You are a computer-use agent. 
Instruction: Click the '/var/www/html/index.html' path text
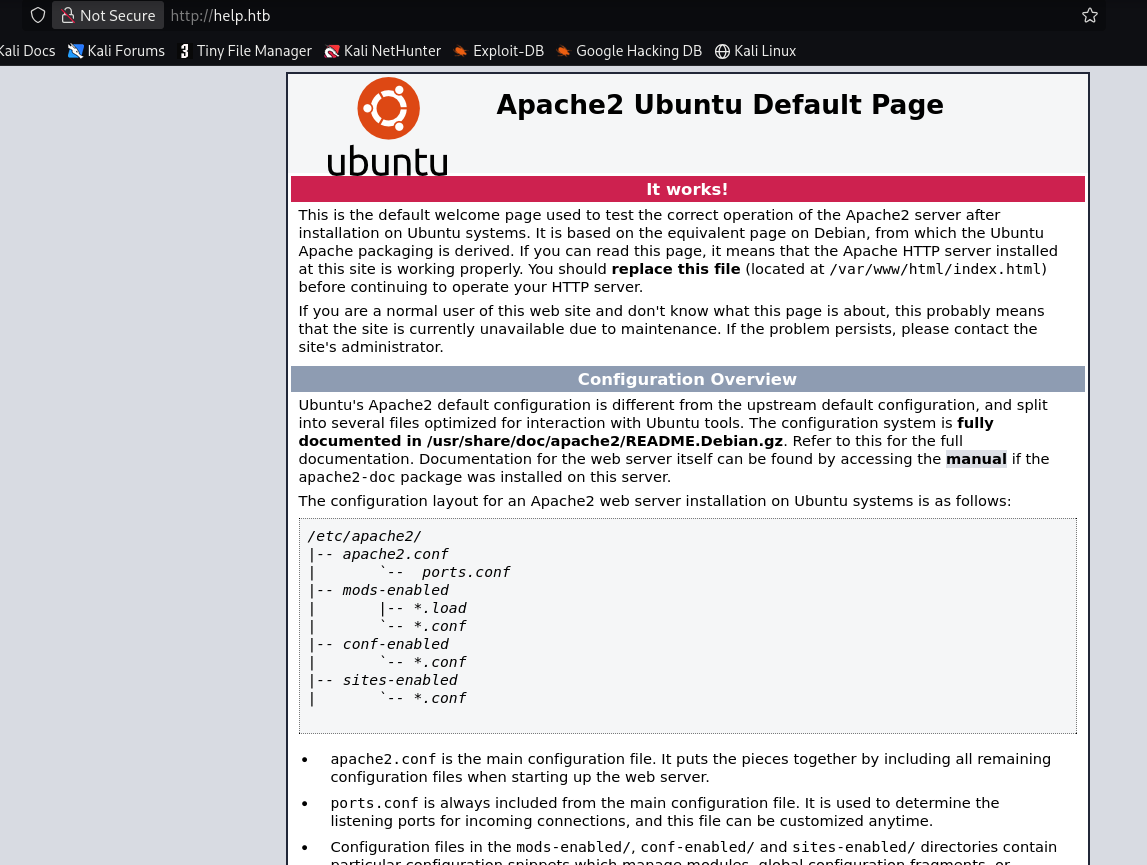point(935,269)
